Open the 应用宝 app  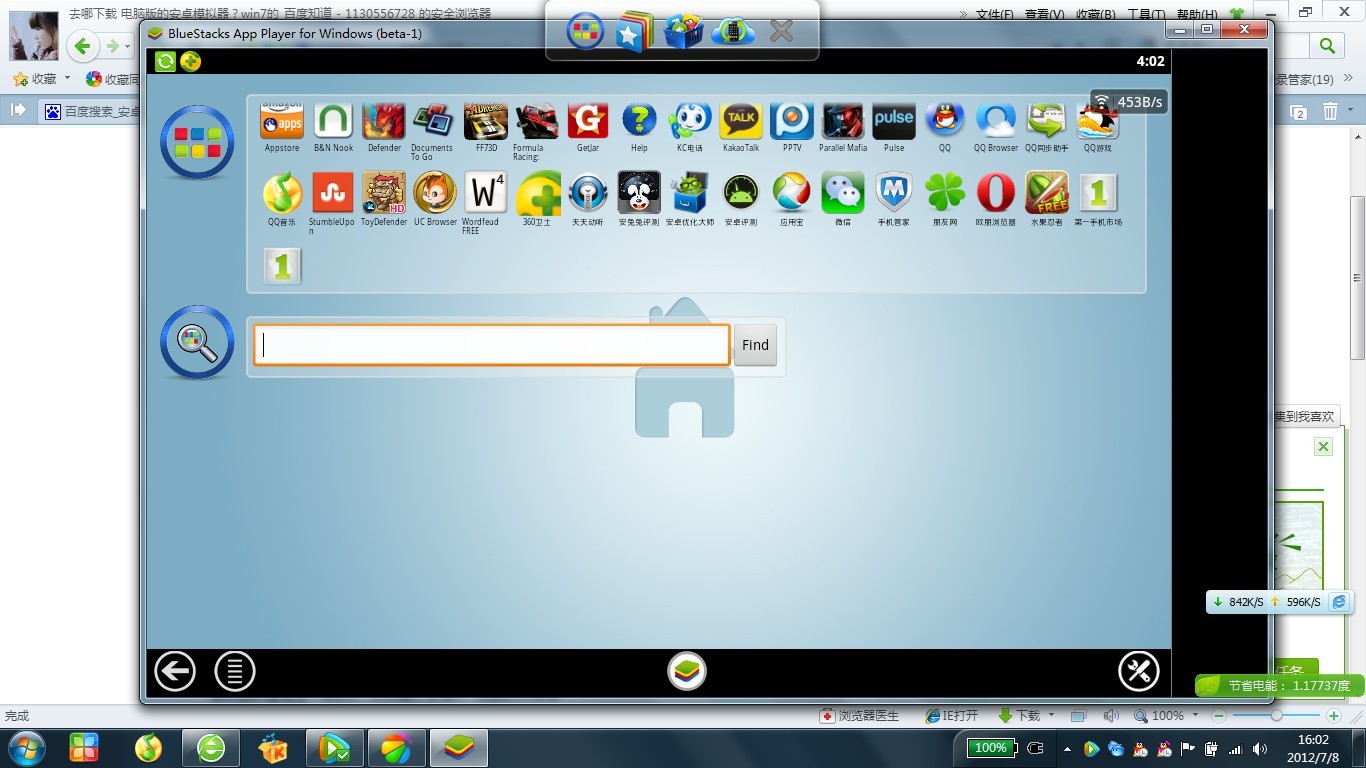pos(792,193)
